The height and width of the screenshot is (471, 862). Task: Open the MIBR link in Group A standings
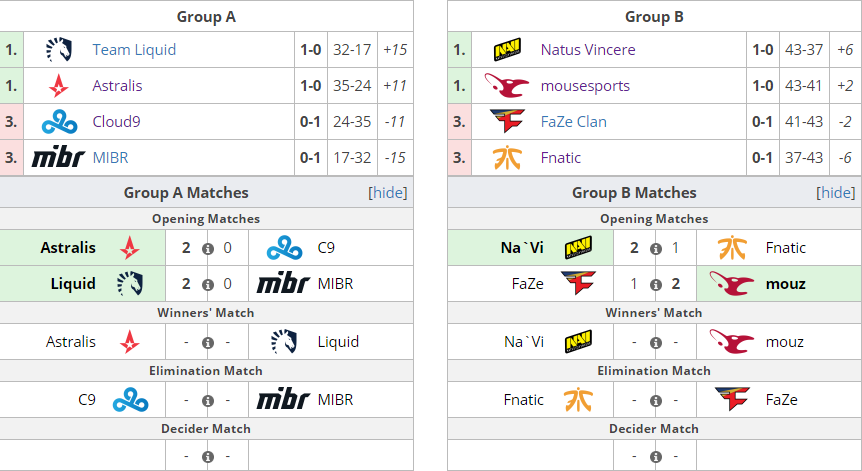(110, 158)
